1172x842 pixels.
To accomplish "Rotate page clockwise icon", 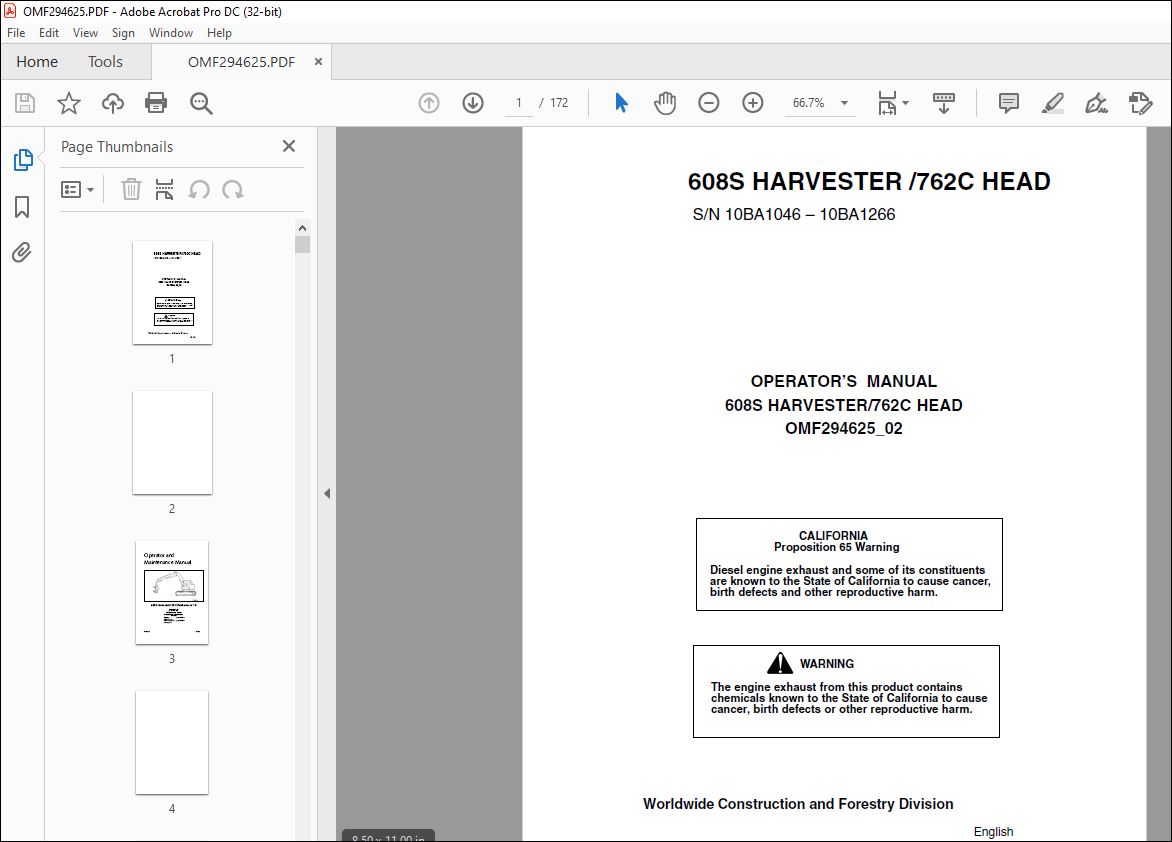I will point(232,189).
